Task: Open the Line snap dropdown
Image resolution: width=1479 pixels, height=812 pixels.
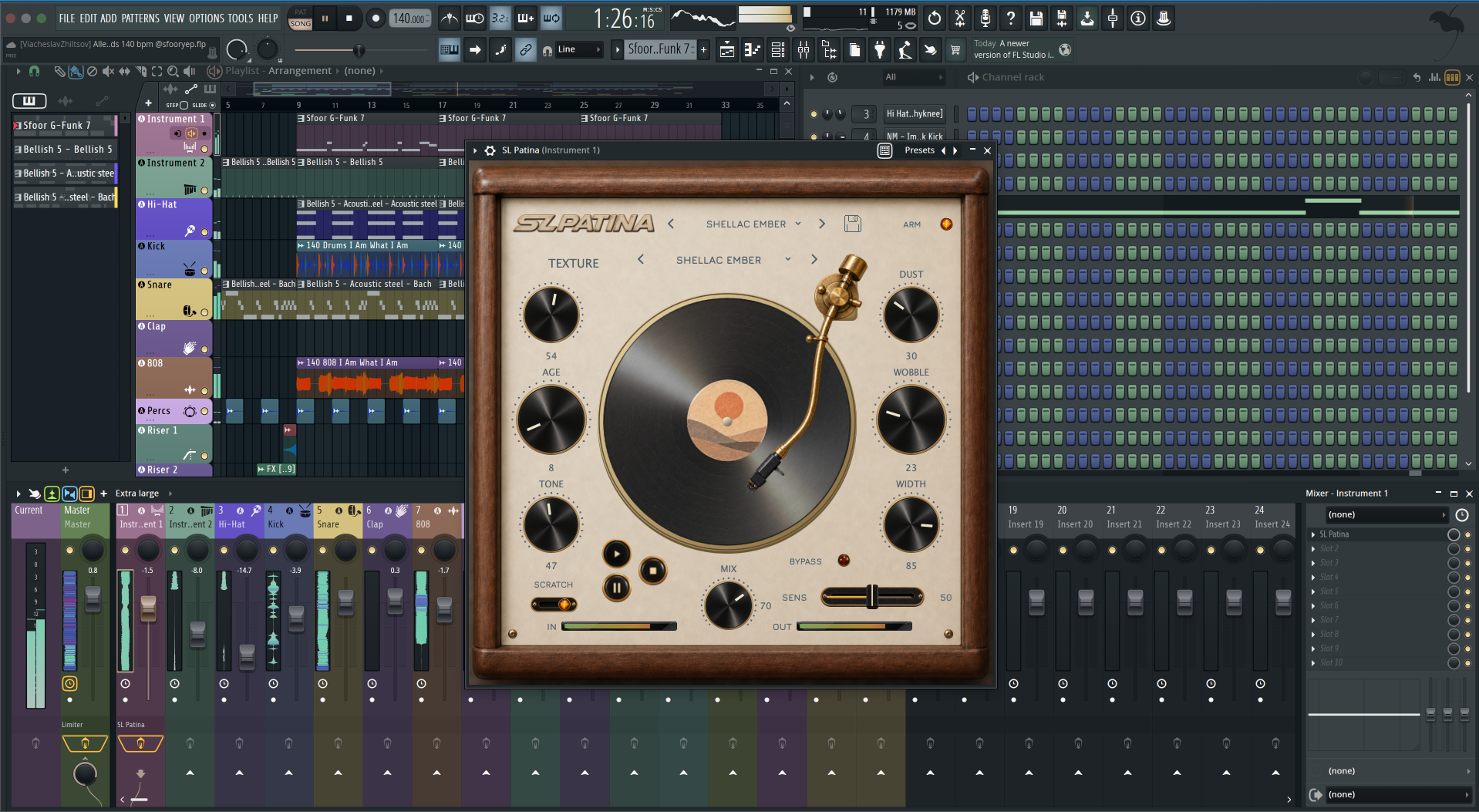Action: tap(579, 49)
